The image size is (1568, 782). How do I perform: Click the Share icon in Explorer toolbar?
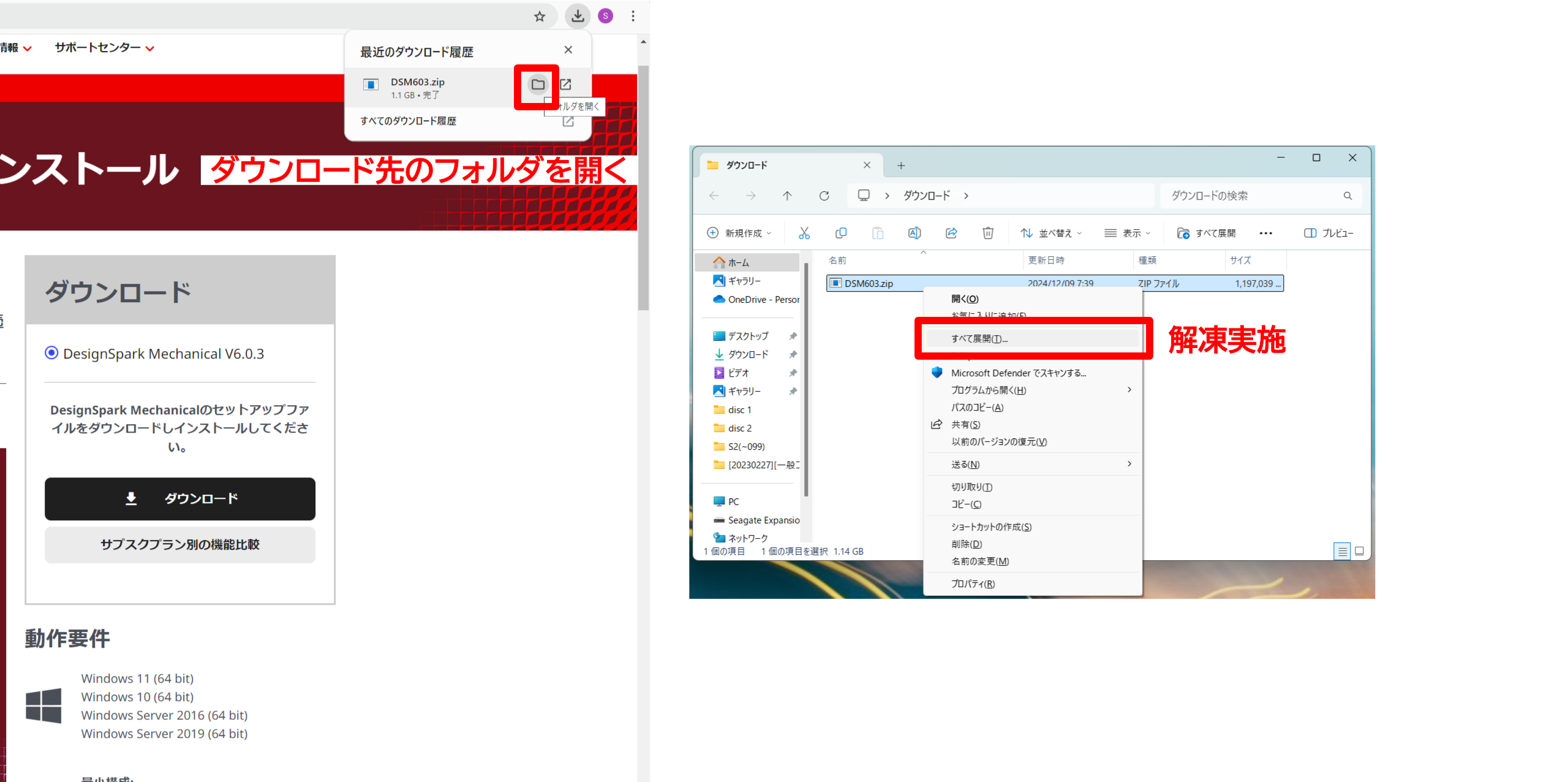[x=951, y=233]
